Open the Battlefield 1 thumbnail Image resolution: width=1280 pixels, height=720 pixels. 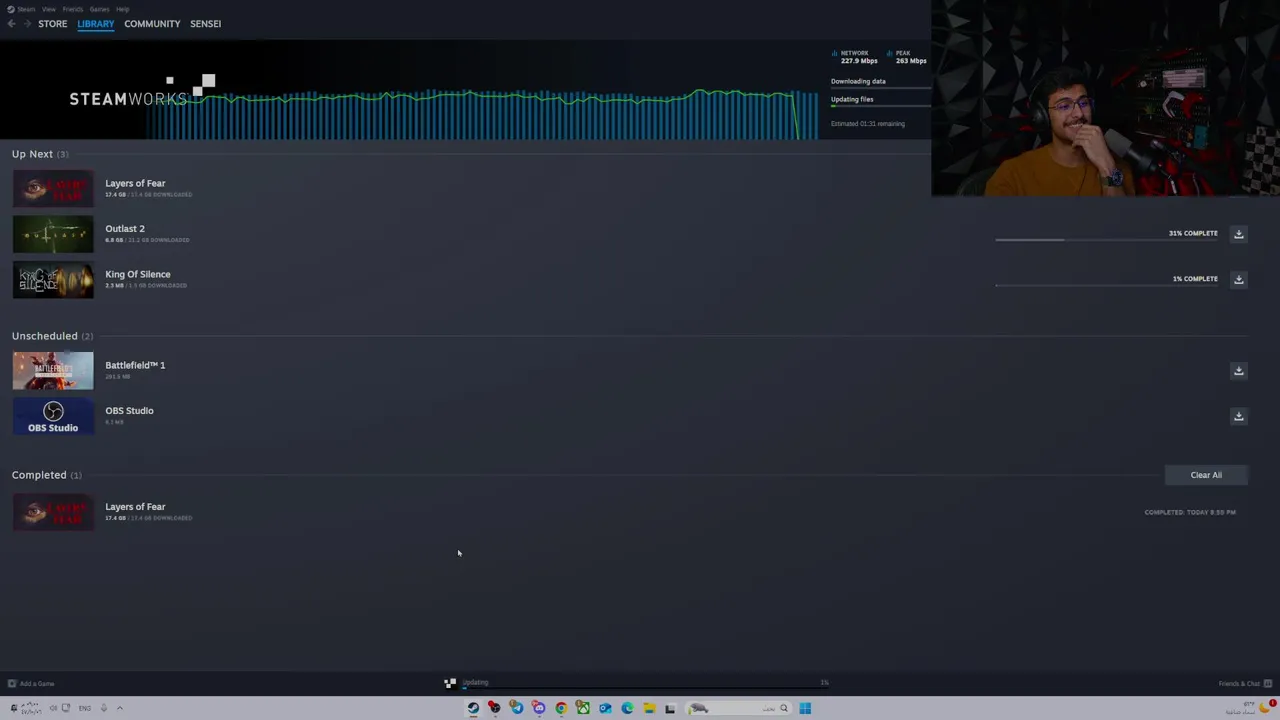tap(53, 371)
